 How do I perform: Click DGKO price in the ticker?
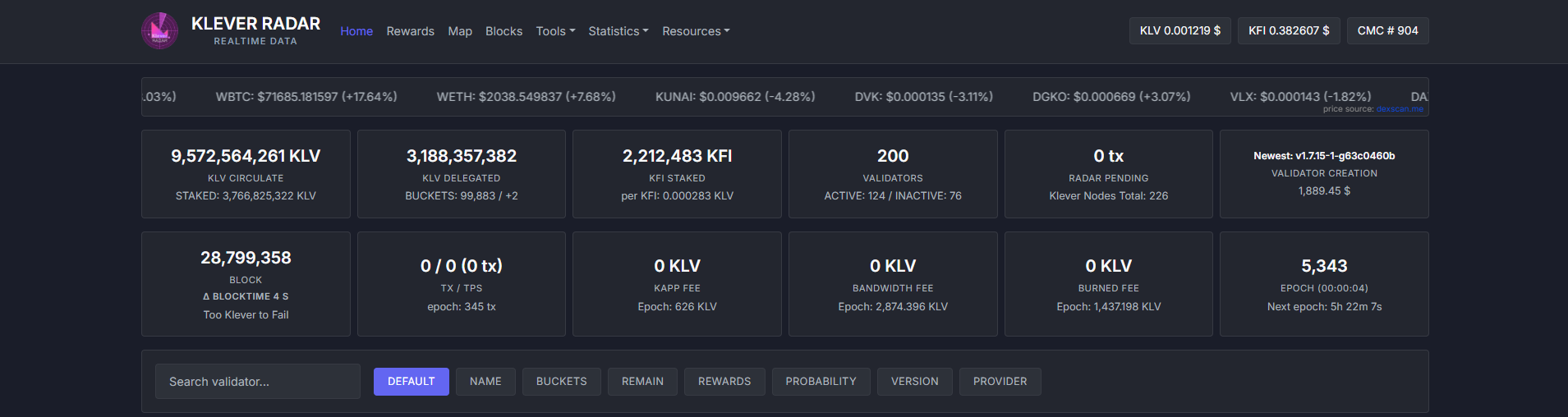(1111, 96)
